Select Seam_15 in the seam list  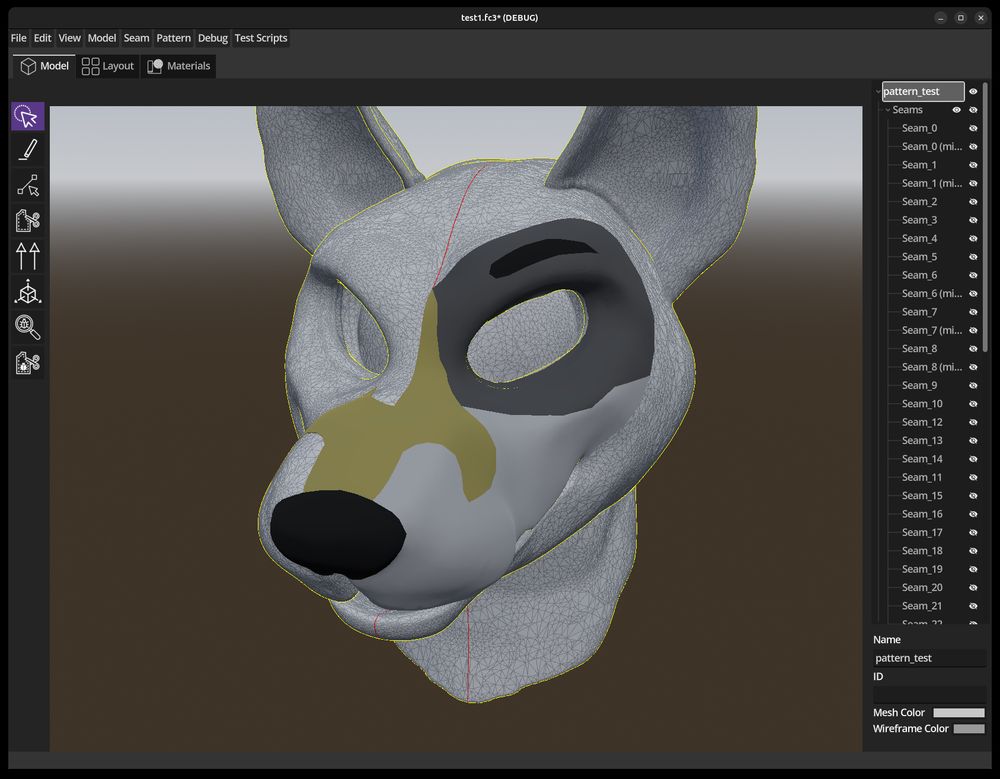click(922, 496)
